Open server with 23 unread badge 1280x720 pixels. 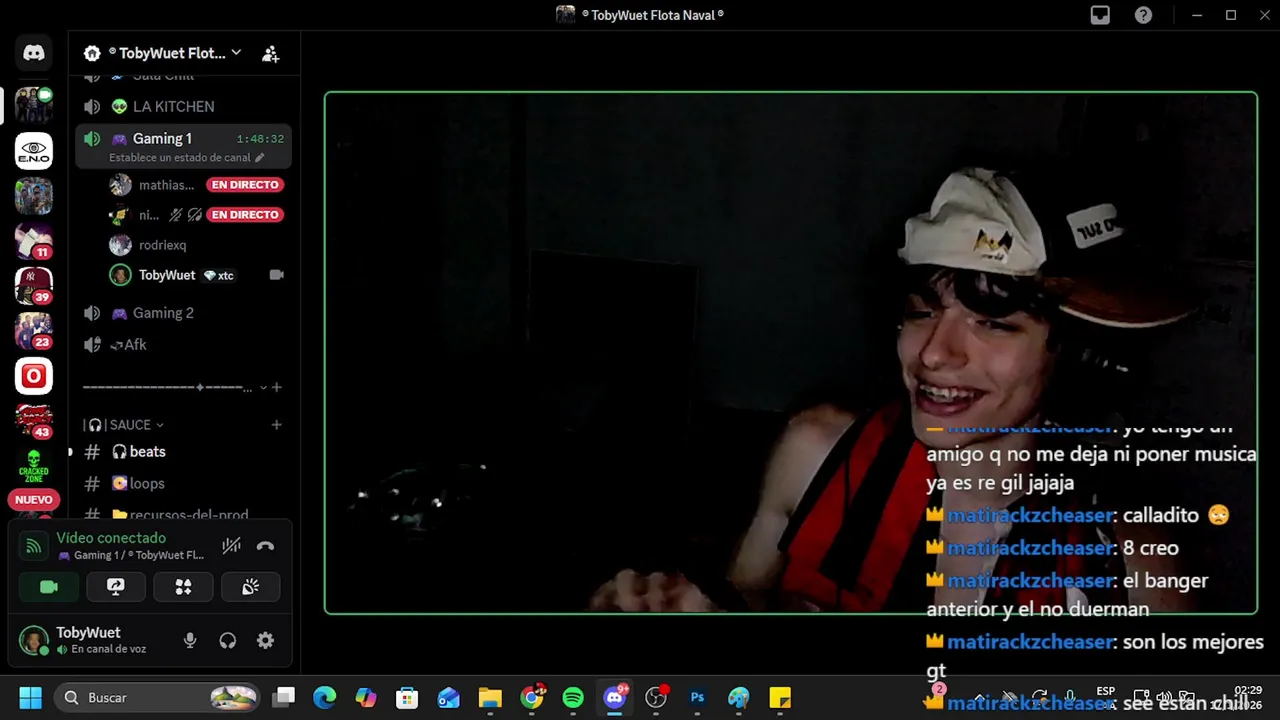tap(34, 331)
